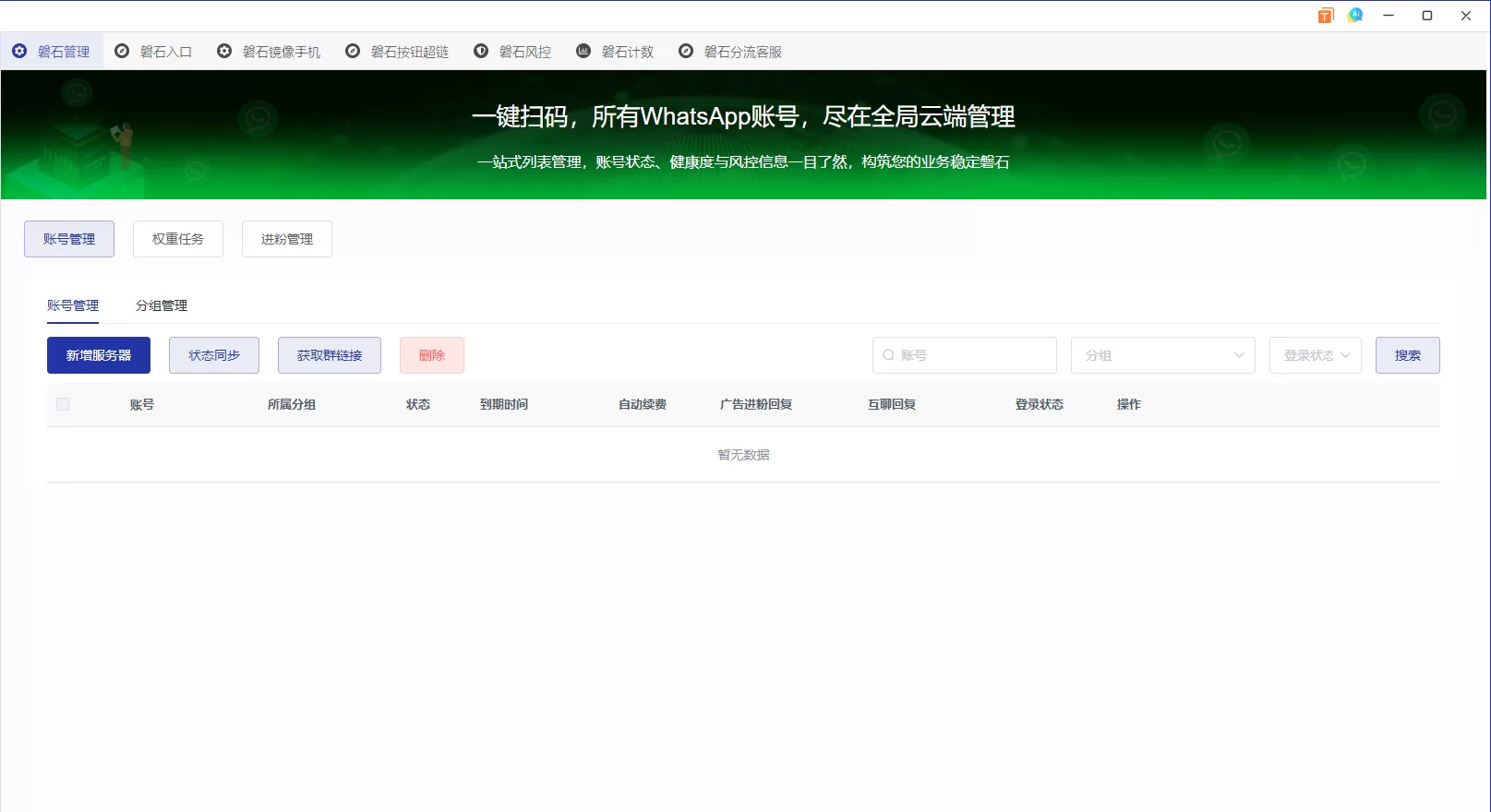The width and height of the screenshot is (1491, 812).
Task: Open the blue AI assistant icon
Action: pyautogui.click(x=1355, y=15)
